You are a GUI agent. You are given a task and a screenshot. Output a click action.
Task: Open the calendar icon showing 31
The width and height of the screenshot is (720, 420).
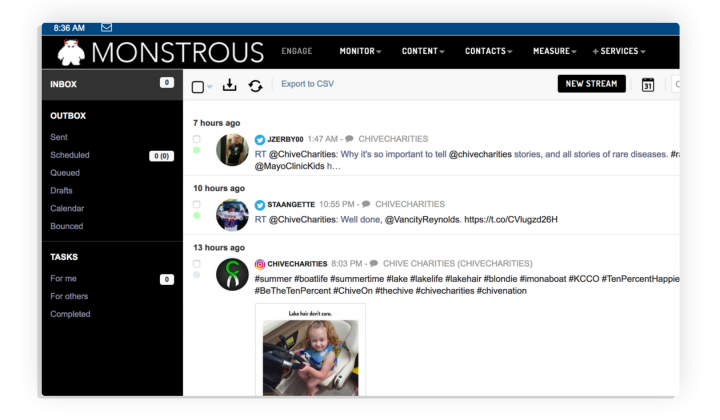click(x=647, y=84)
